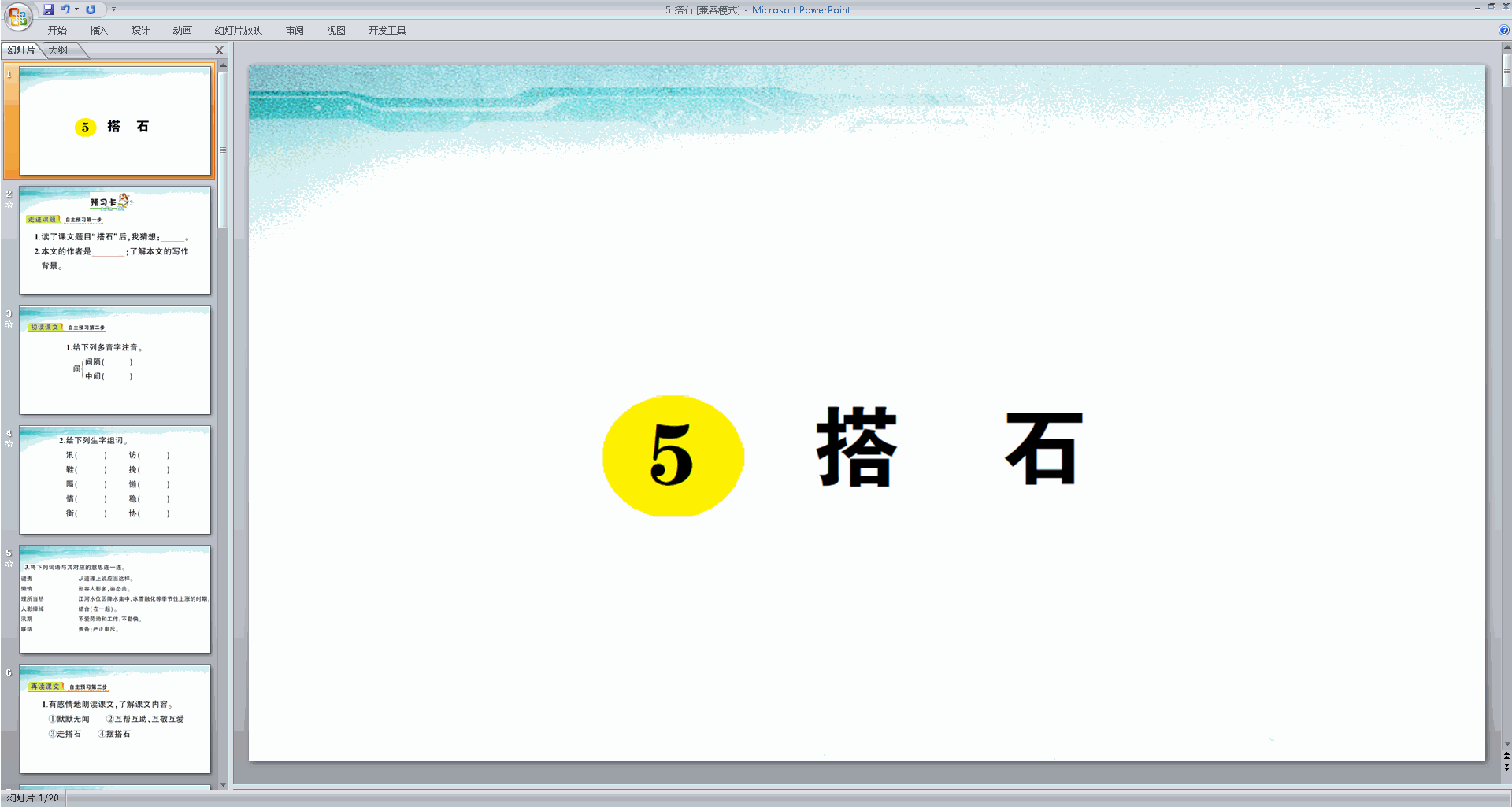Open the 设计 ribbon tab

pos(140,30)
